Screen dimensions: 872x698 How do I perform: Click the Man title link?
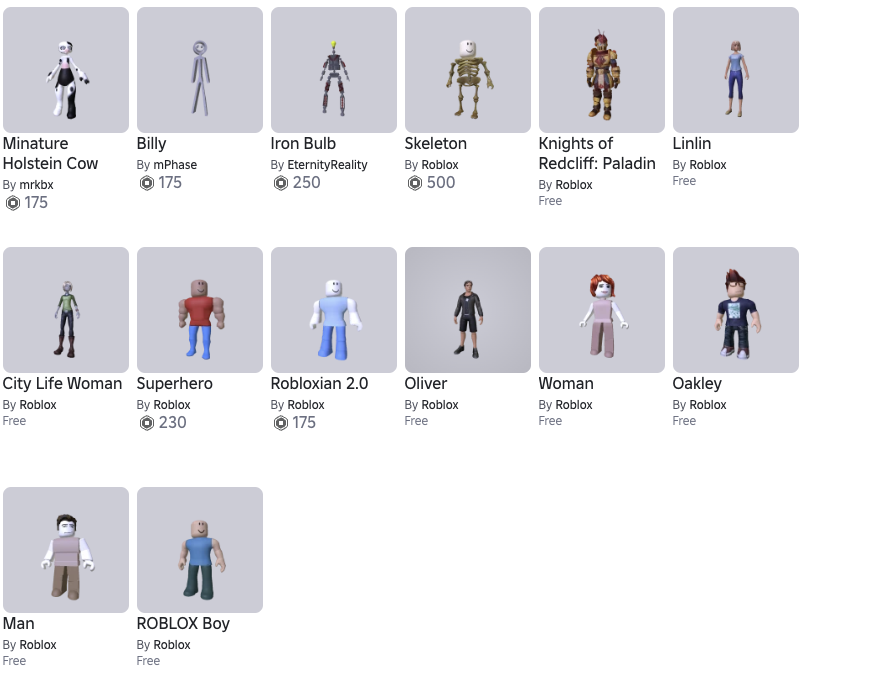click(x=18, y=623)
